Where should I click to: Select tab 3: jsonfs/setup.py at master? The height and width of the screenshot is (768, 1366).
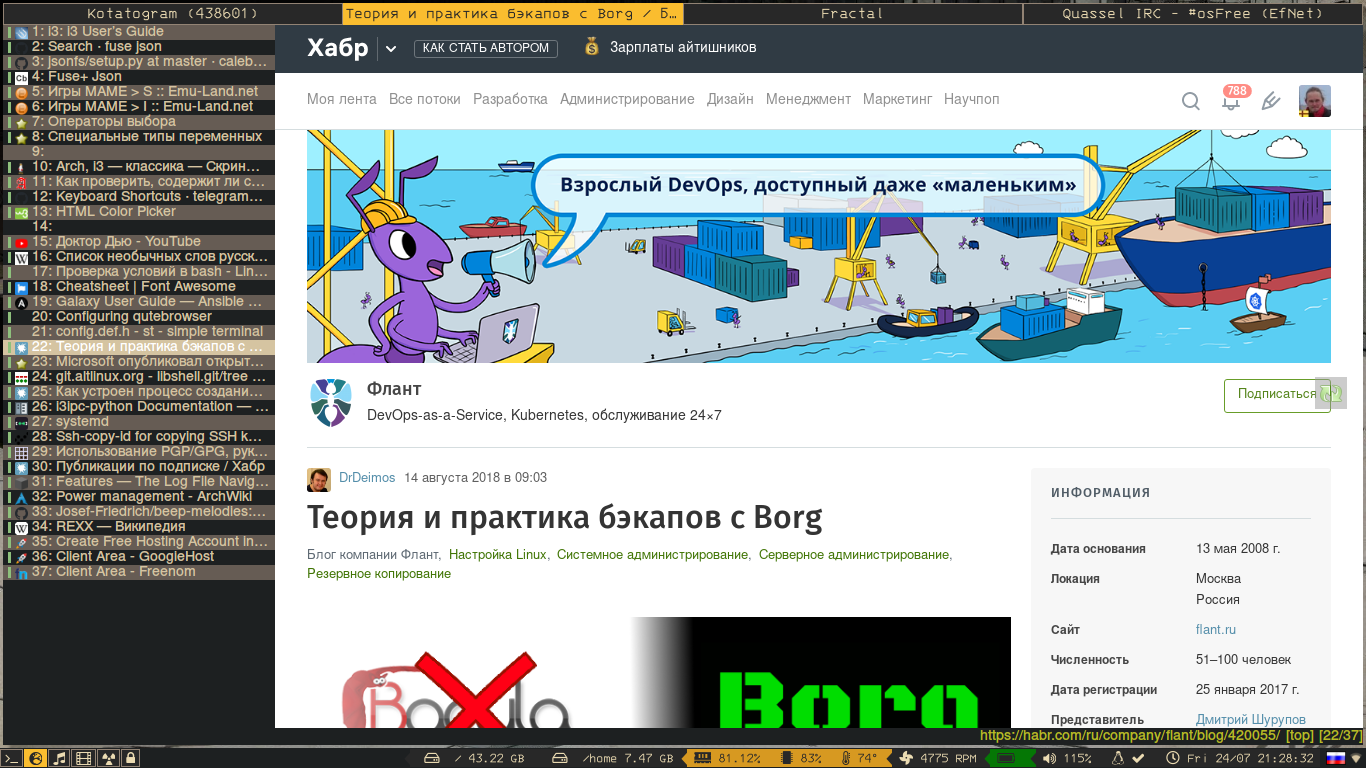140,62
